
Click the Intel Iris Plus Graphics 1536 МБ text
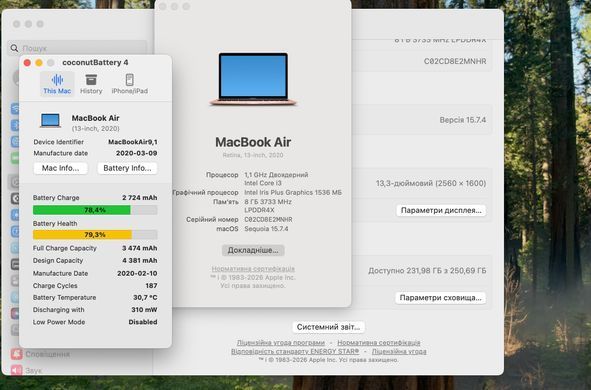point(293,192)
